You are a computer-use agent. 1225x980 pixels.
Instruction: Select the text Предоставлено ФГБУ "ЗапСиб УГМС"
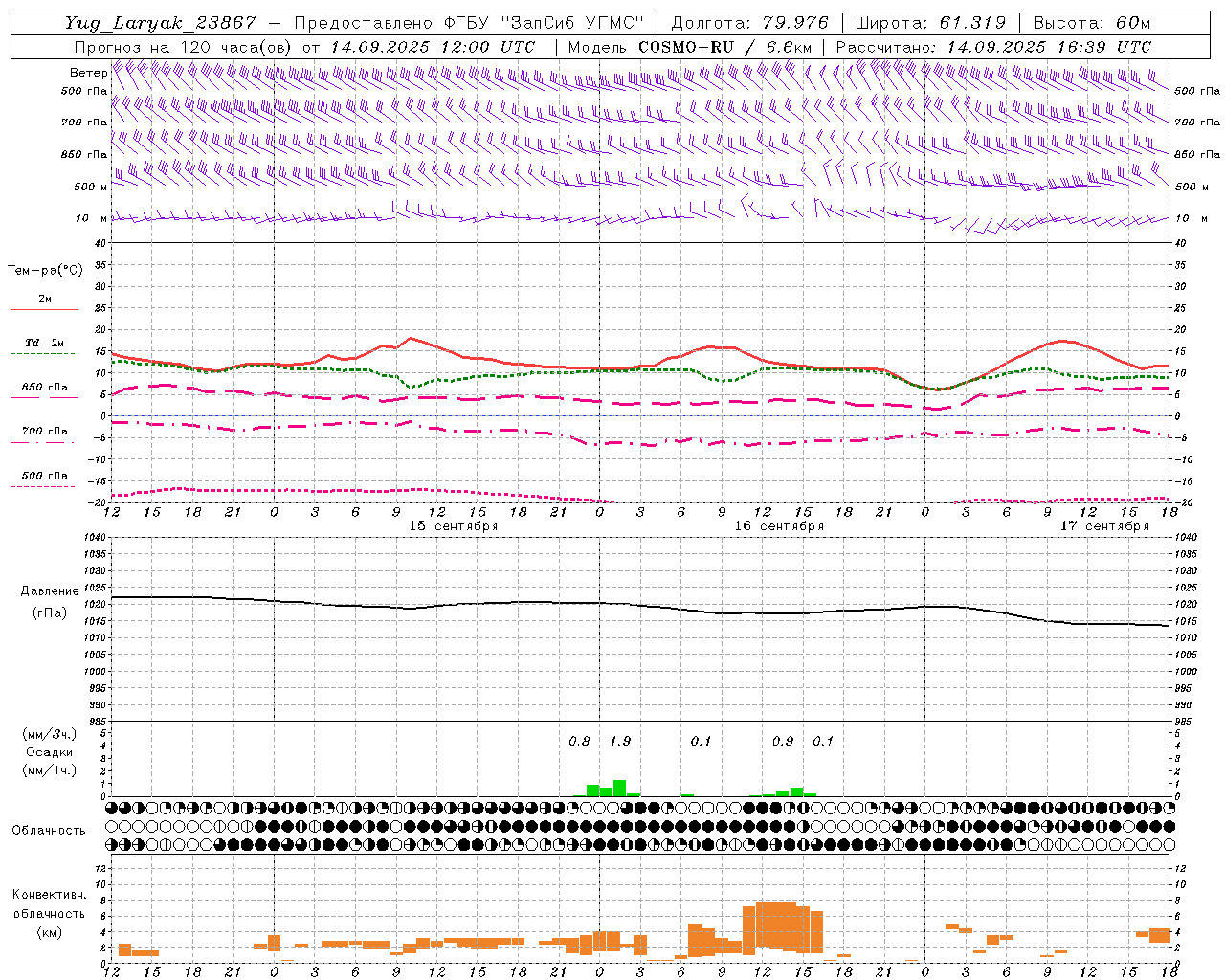469,23
